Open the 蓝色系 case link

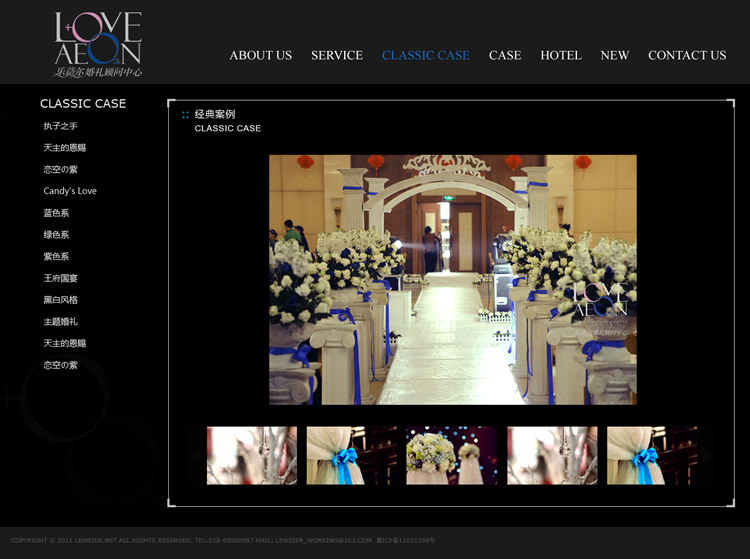point(56,213)
